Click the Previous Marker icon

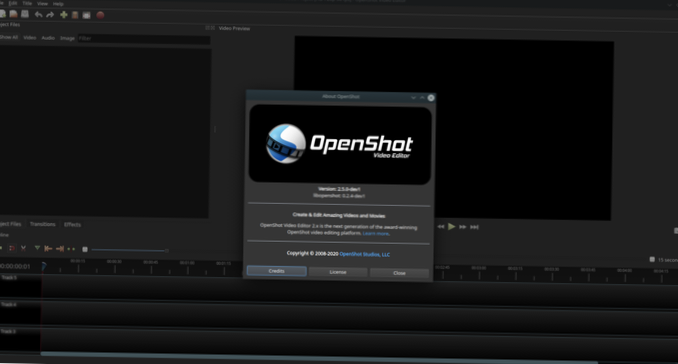click(48, 249)
